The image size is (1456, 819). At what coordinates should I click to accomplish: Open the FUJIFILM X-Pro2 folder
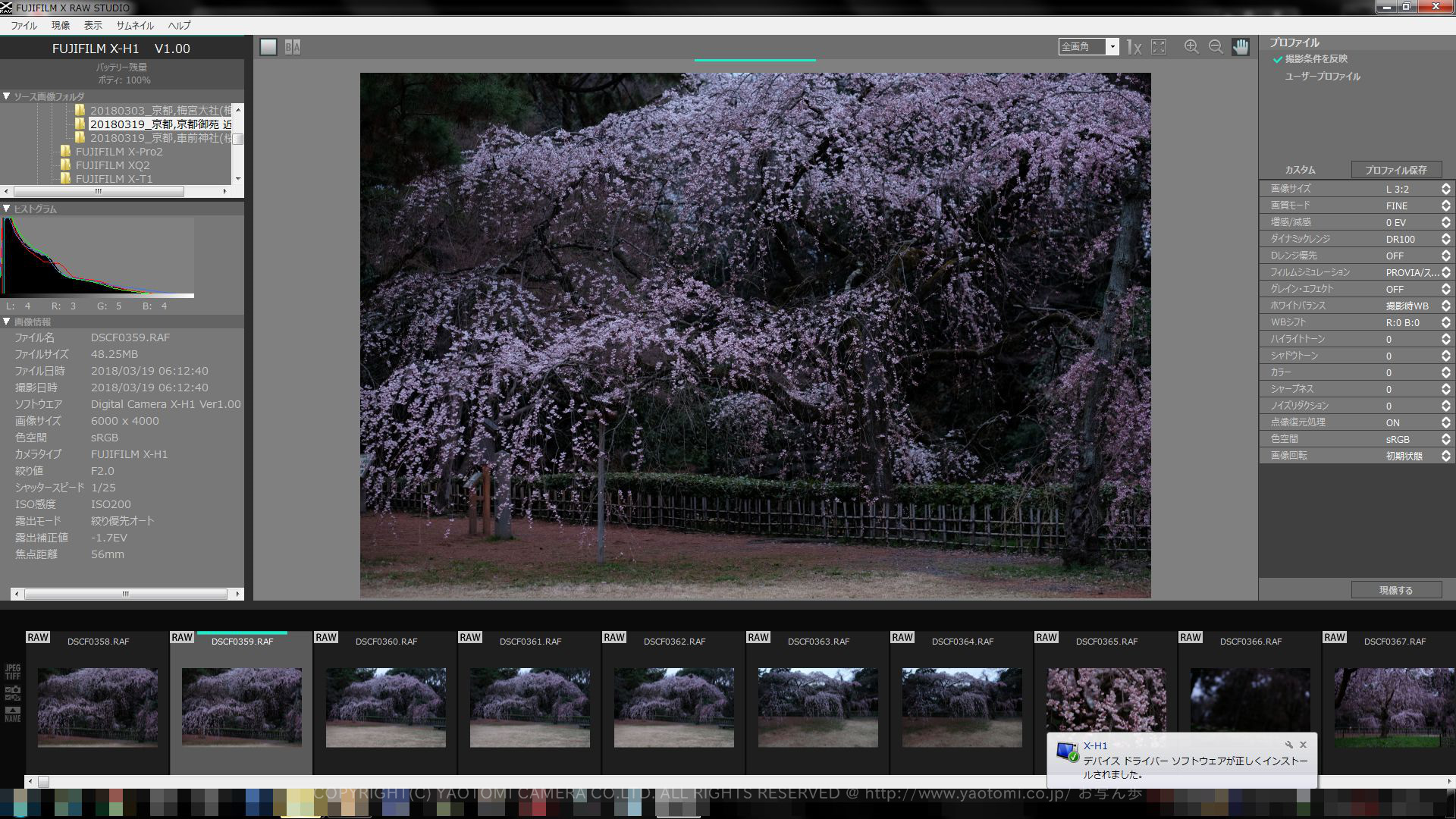[x=119, y=152]
